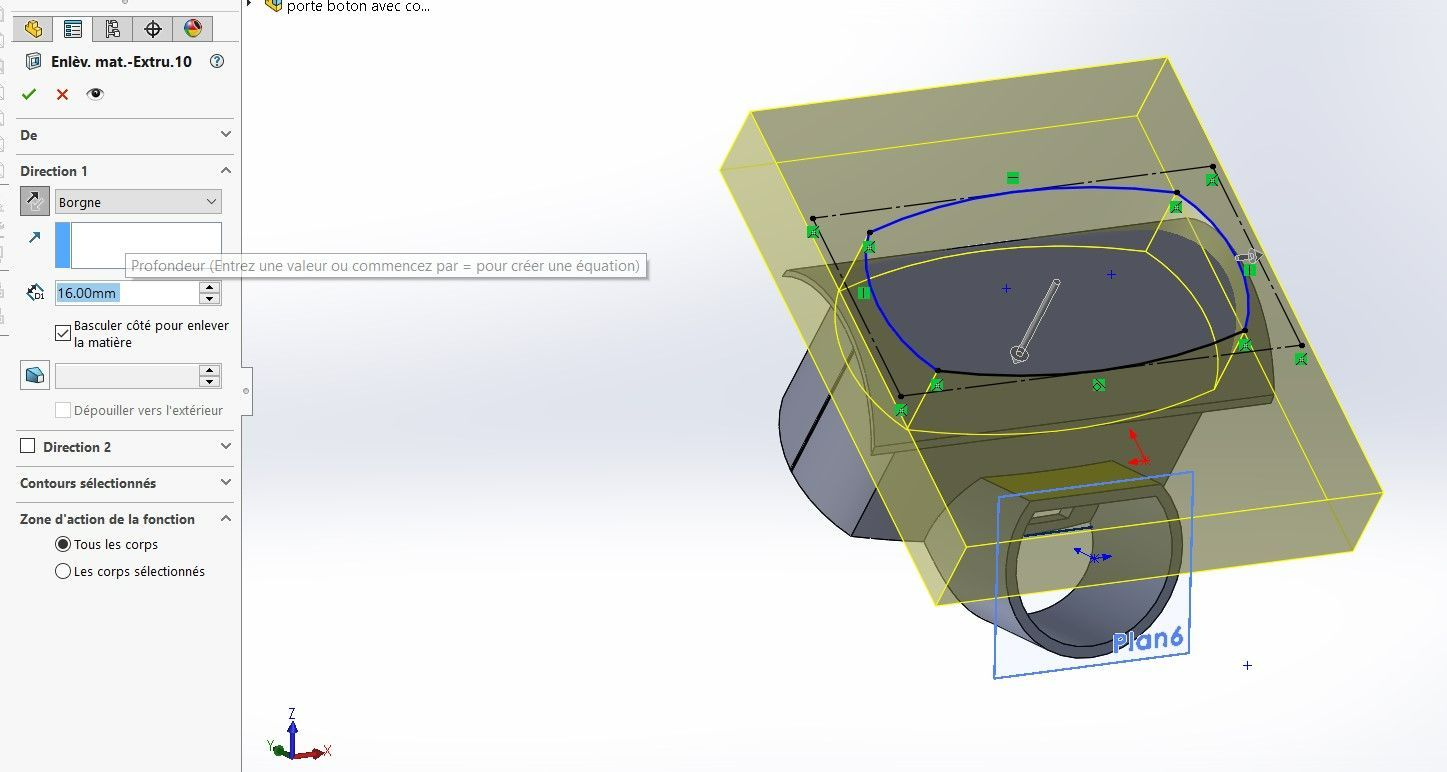Switch to the PropertyManager tab

tap(72, 29)
